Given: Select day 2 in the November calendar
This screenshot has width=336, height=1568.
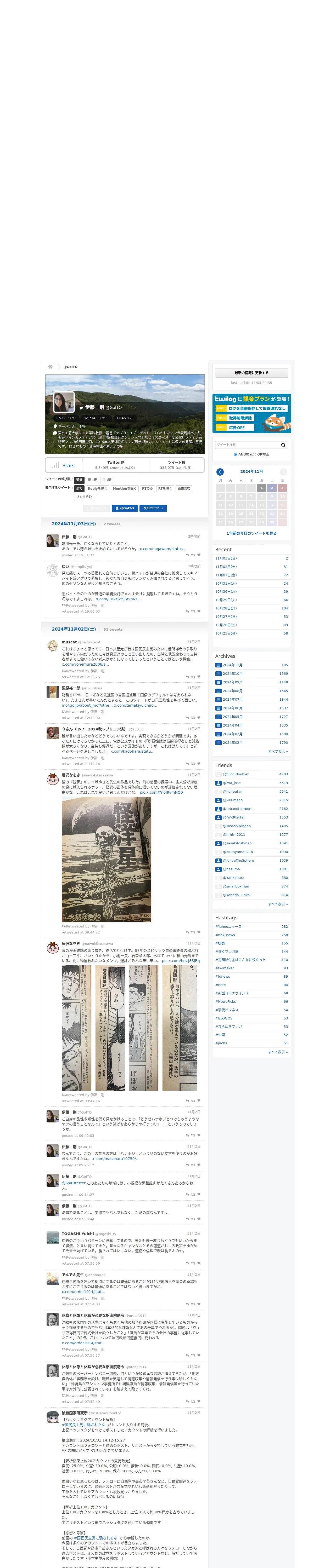Looking at the screenshot, I should 272,488.
